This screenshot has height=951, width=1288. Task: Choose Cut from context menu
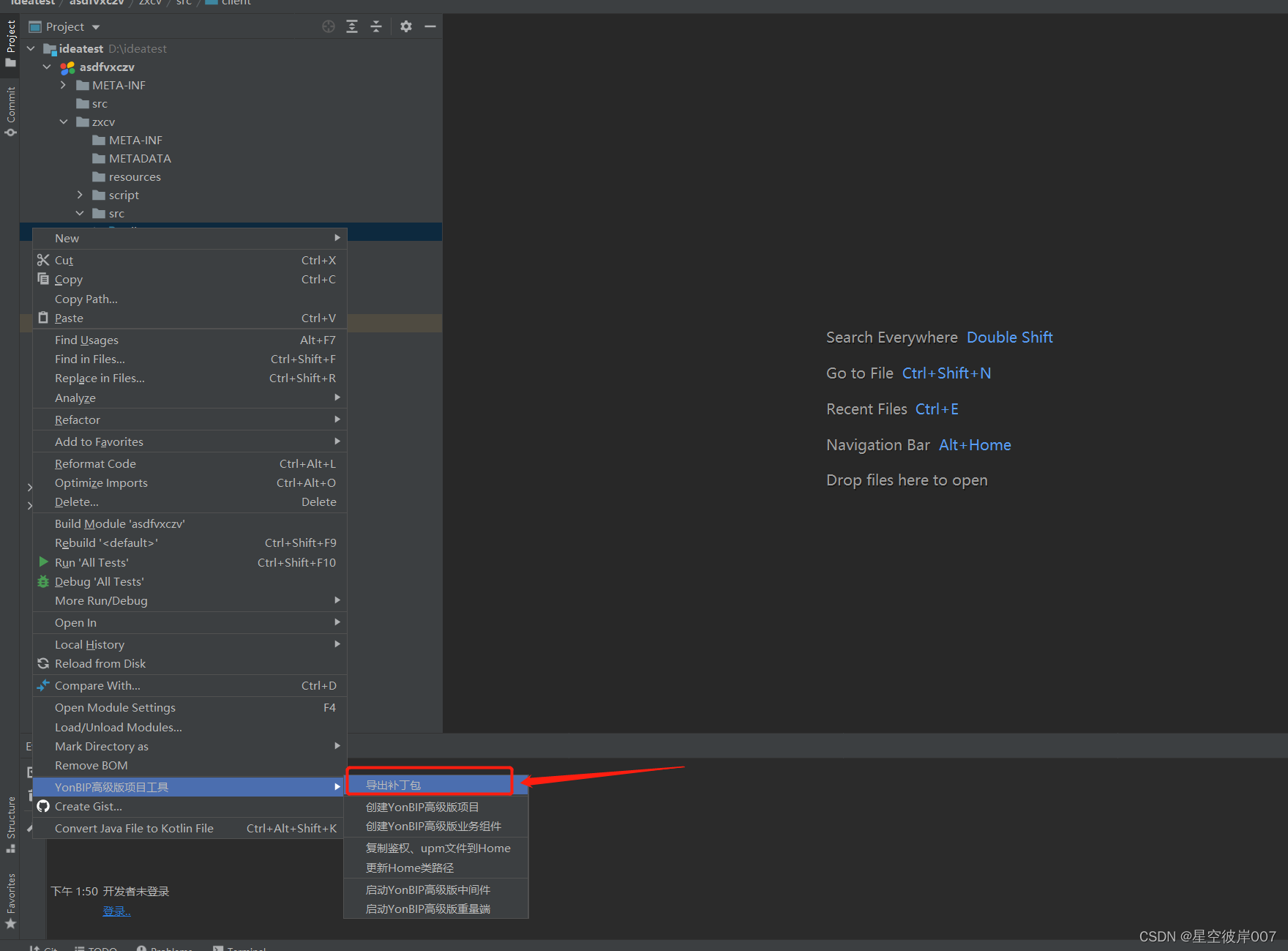tap(190, 260)
